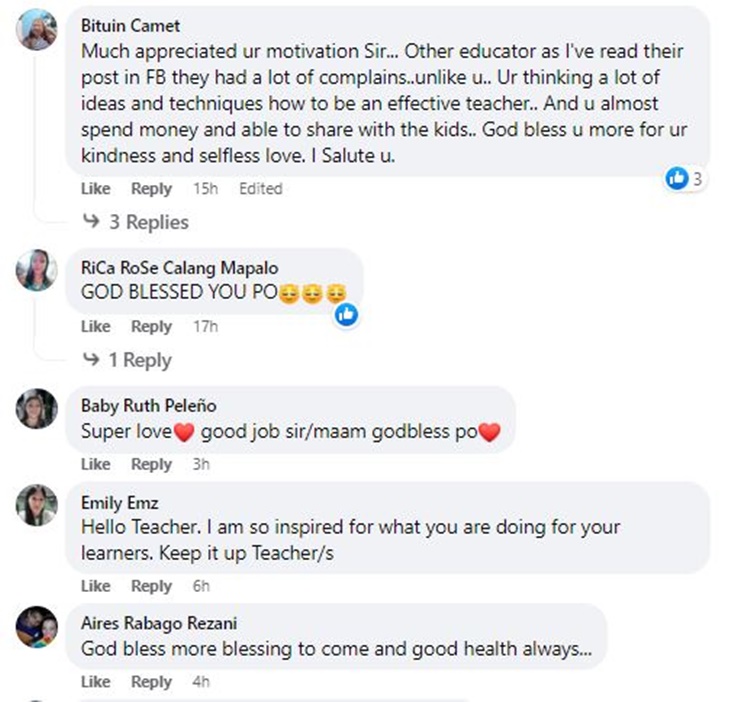The image size is (750, 702).
Task: Reply to RiCa RoSe Calang Mapalo's comment
Action: [152, 327]
